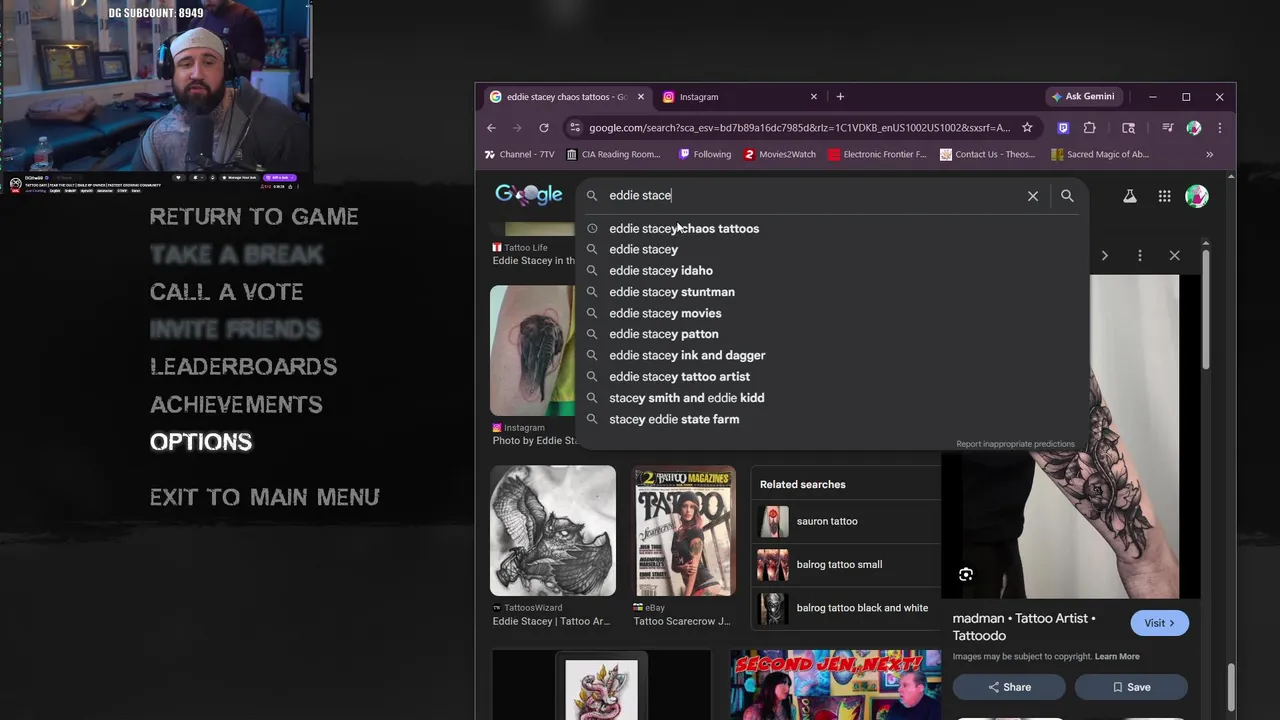Select the eddie stacey chaos tattoos tab
The width and height of the screenshot is (1280, 720).
tap(567, 97)
